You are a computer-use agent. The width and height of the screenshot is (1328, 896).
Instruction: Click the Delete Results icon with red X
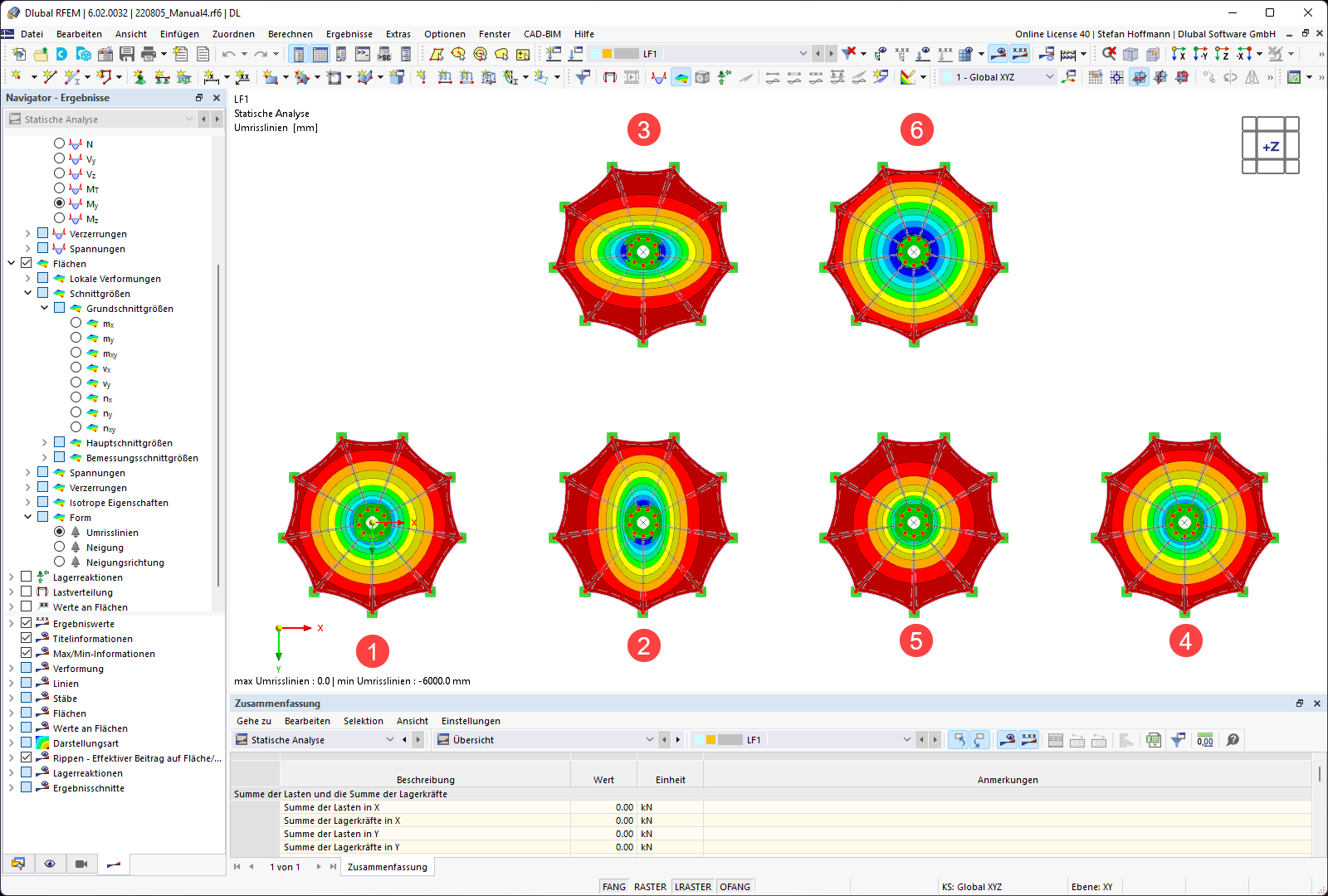[x=848, y=54]
